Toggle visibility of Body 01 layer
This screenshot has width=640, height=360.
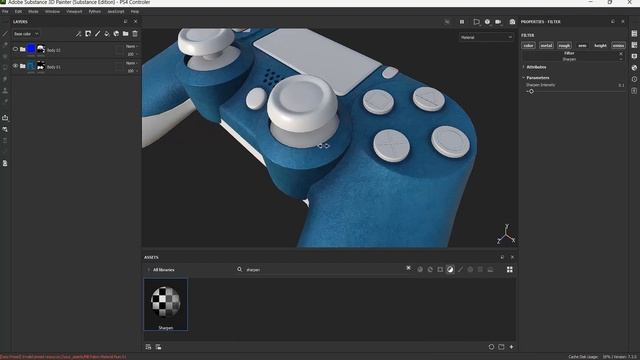(x=16, y=66)
